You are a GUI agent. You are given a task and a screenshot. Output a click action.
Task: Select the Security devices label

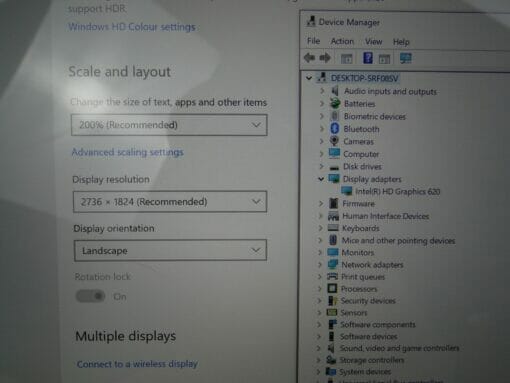368,301
